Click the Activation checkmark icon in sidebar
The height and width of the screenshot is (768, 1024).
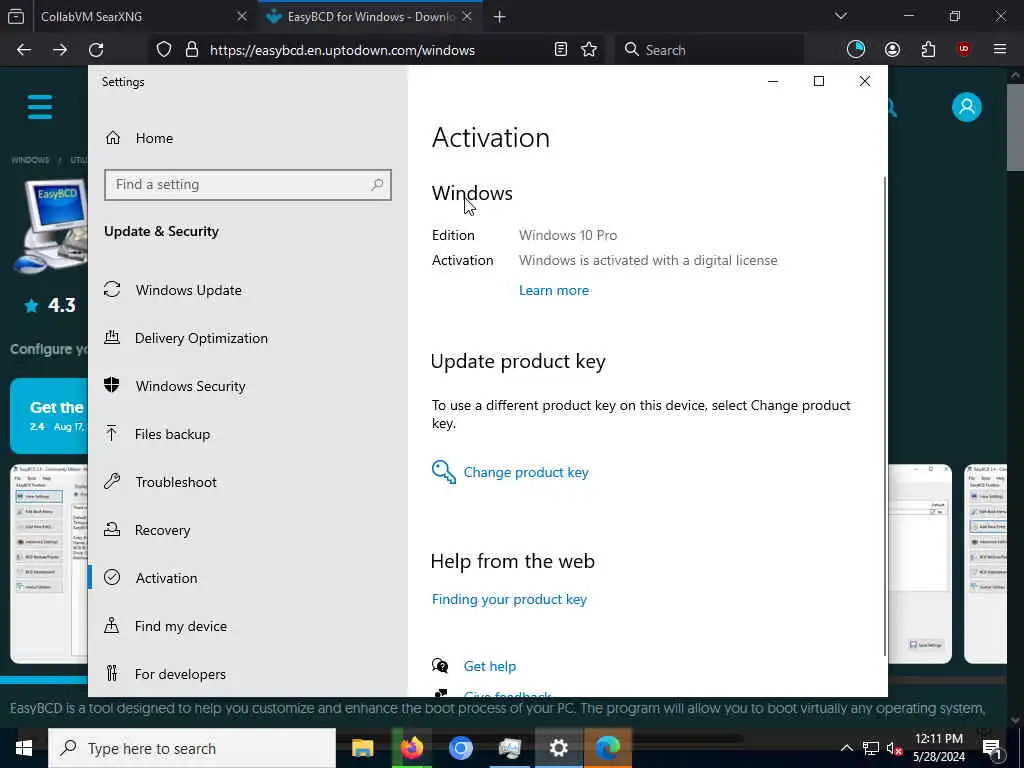tap(112, 577)
